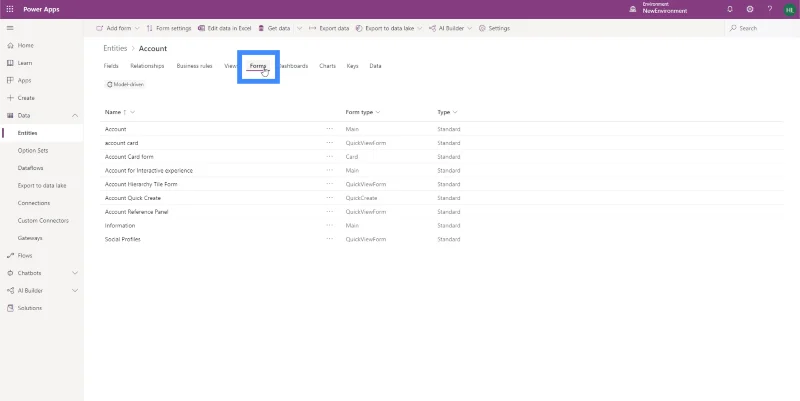The width and height of the screenshot is (800, 401).
Task: Open the Account Card form row
Action: (129, 157)
